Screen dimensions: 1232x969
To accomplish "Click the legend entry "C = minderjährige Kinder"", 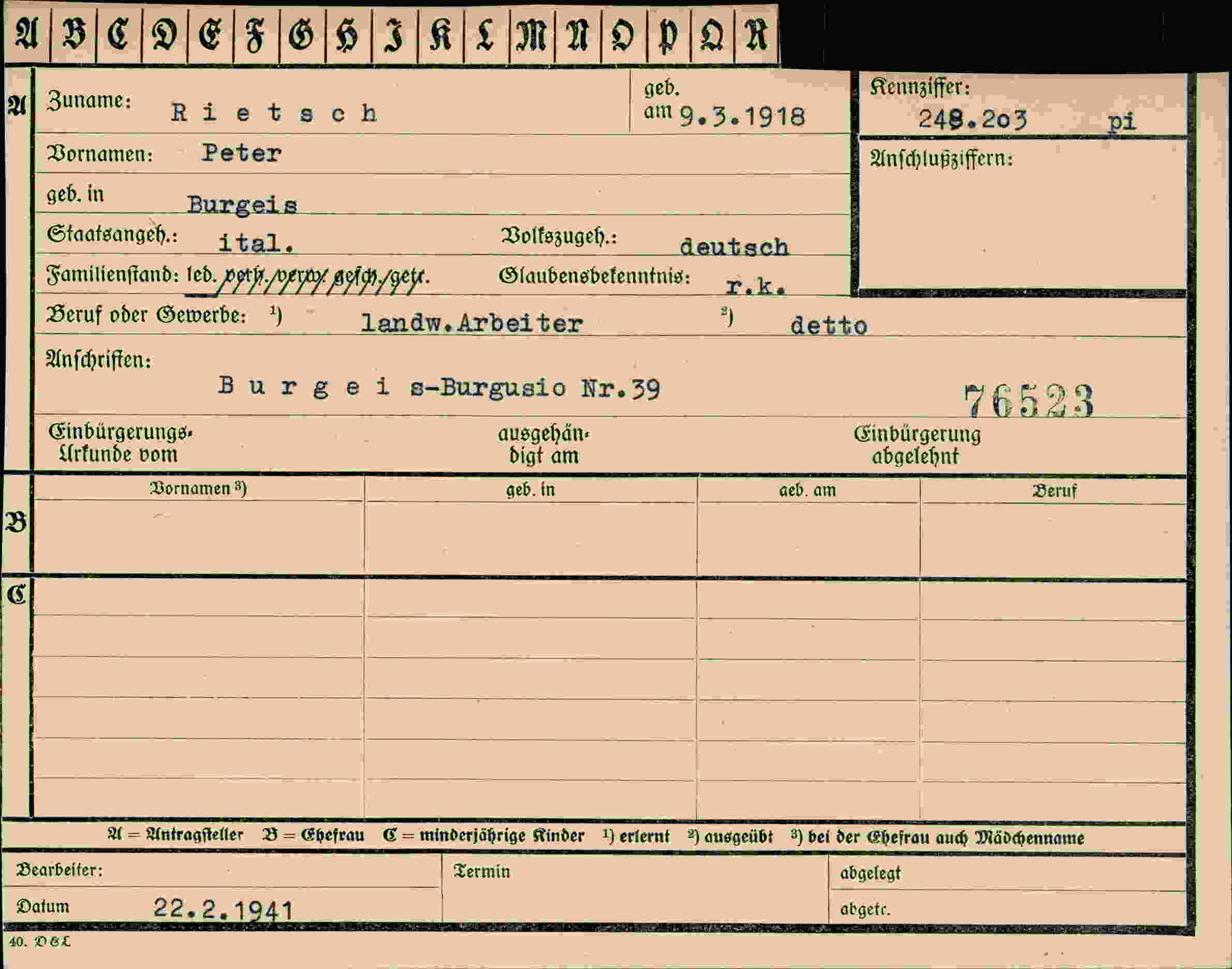I will pyautogui.click(x=484, y=836).
